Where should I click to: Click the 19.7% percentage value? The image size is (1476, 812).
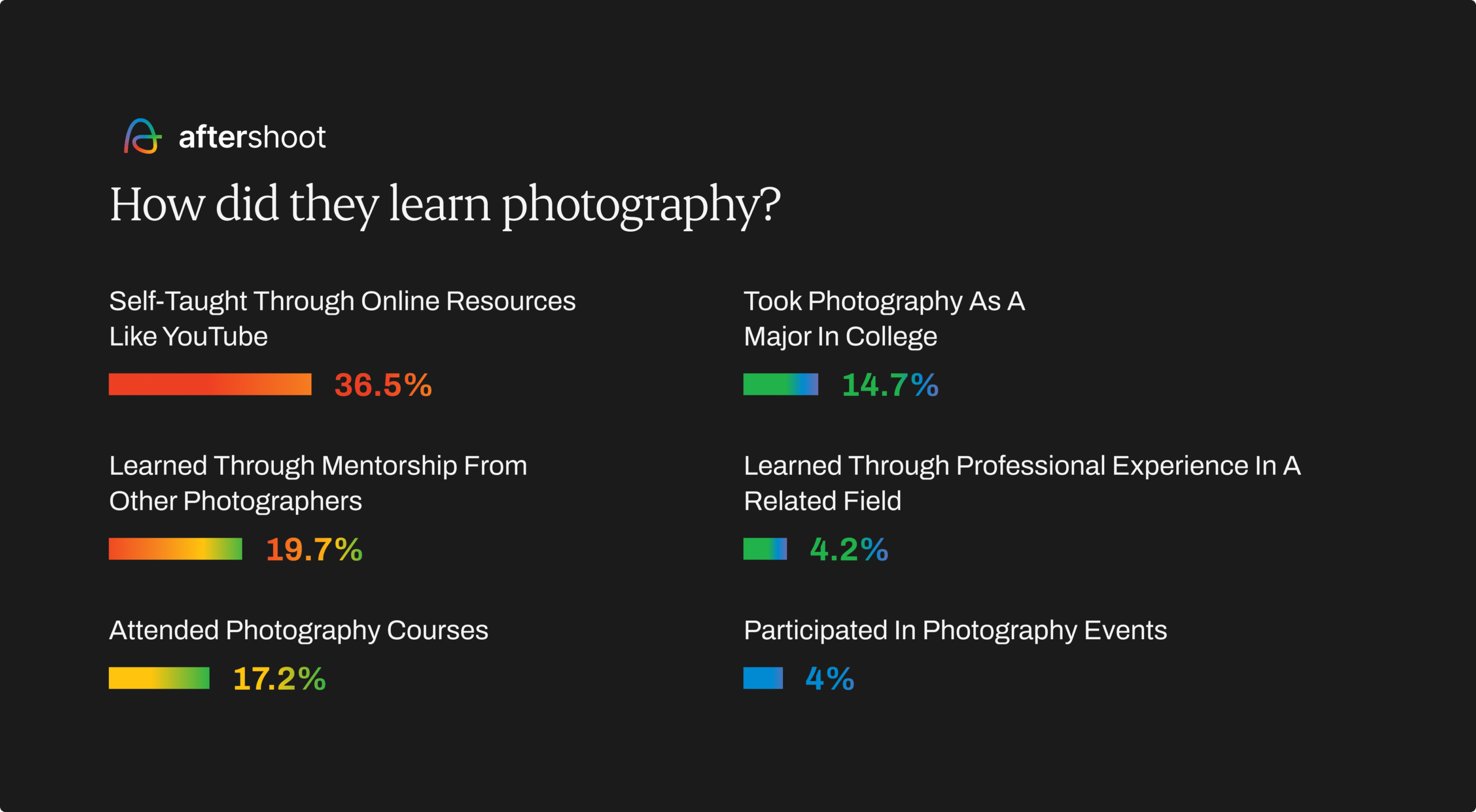314,549
